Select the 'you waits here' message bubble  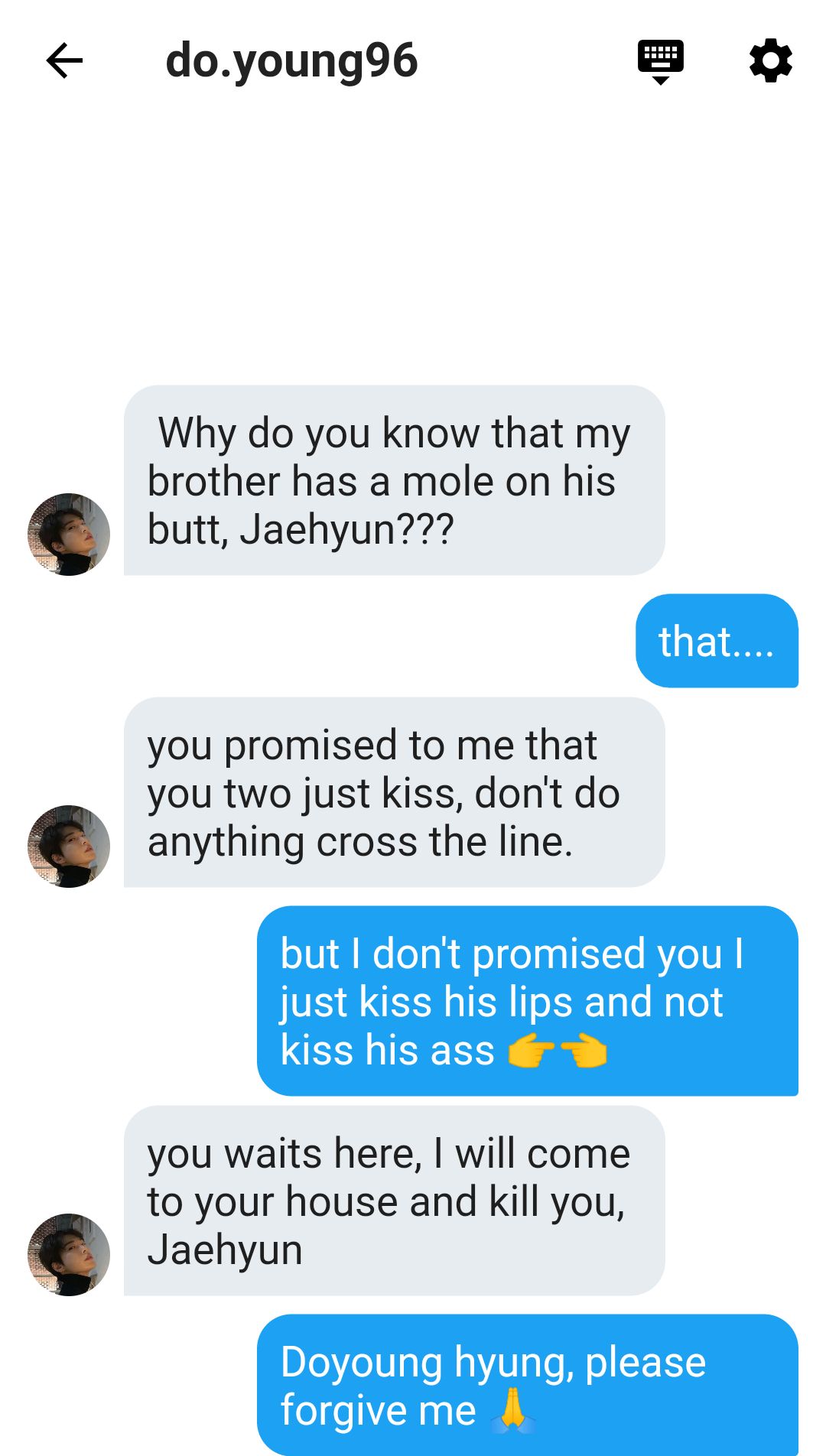[x=394, y=1201]
